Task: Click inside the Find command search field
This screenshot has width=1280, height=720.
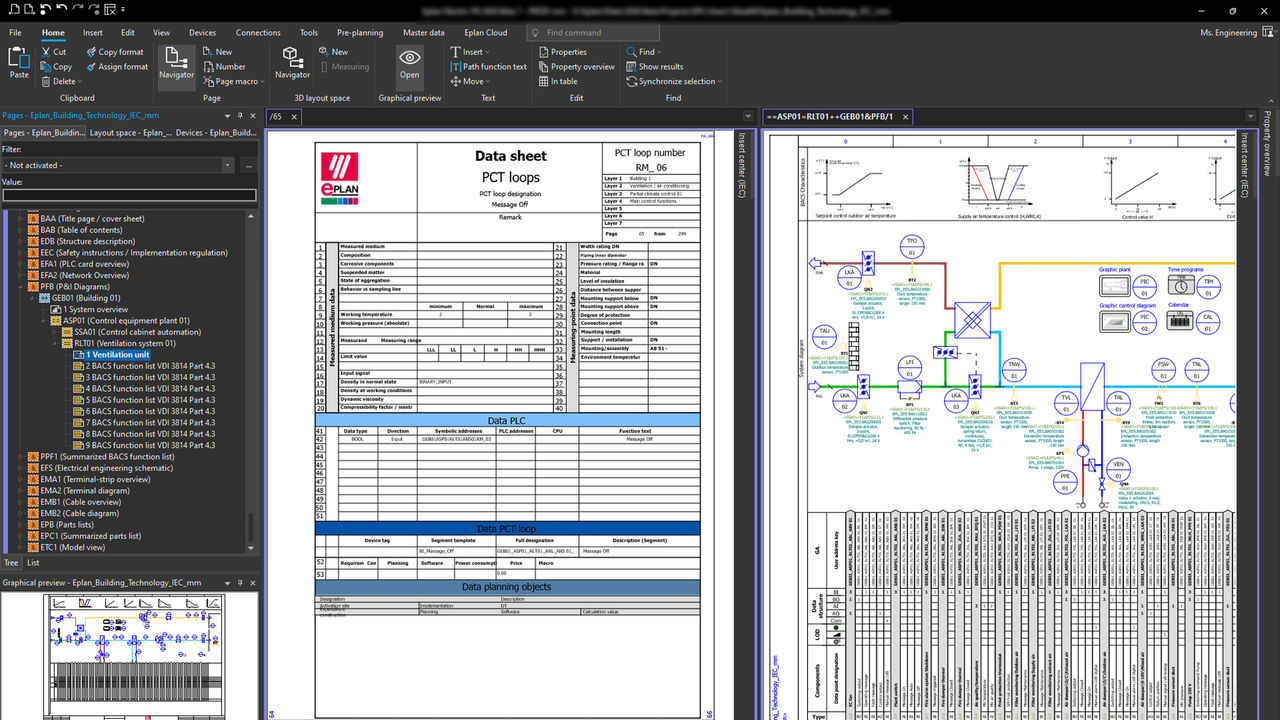Action: click(593, 32)
